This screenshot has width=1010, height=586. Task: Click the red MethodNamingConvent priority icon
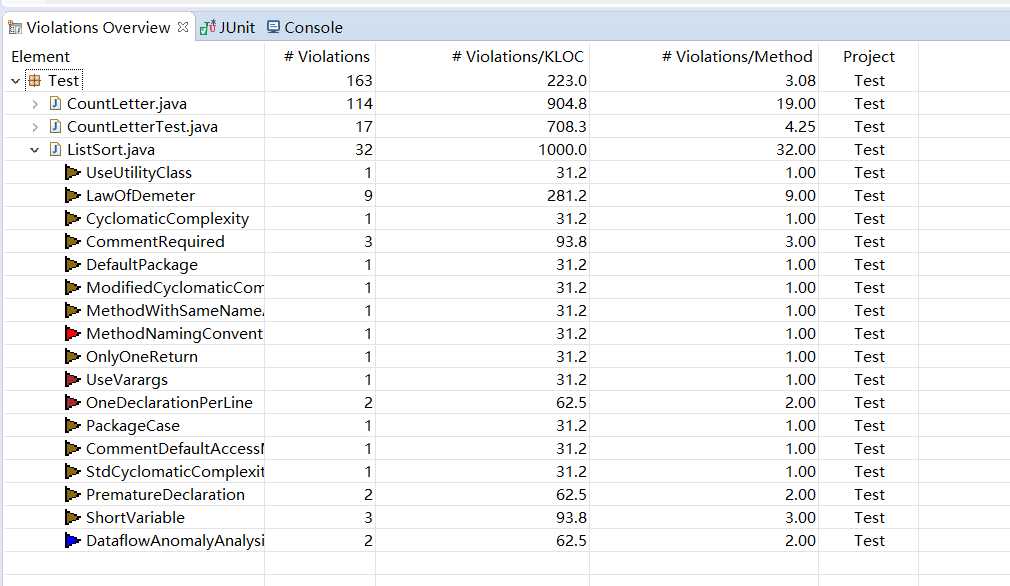pyautogui.click(x=73, y=334)
